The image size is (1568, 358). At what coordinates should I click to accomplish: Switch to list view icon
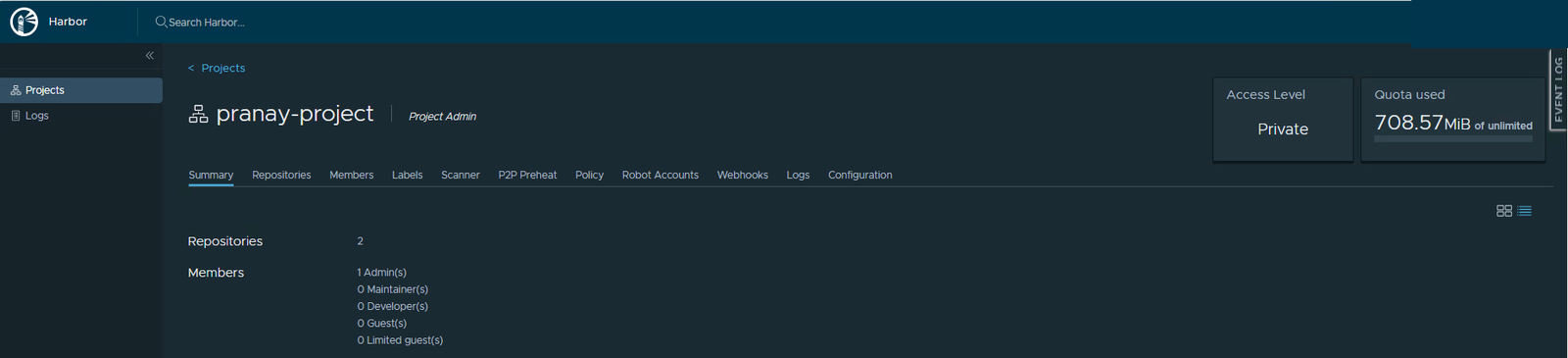(x=1524, y=211)
